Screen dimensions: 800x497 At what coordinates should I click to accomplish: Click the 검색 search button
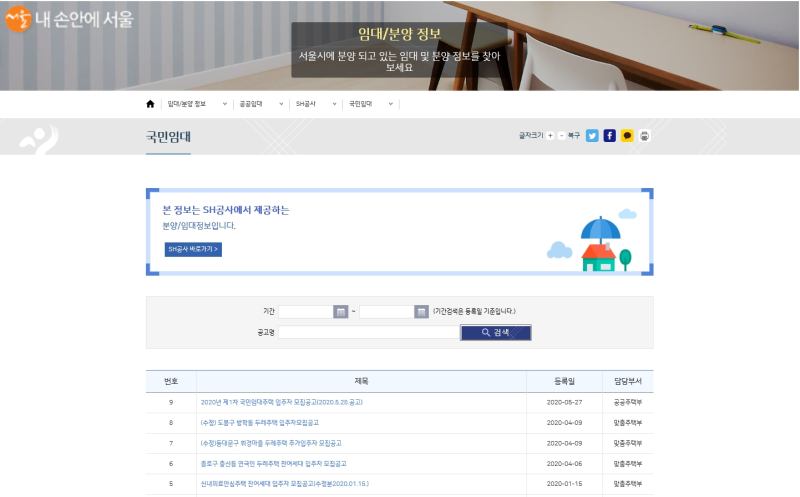[495, 332]
